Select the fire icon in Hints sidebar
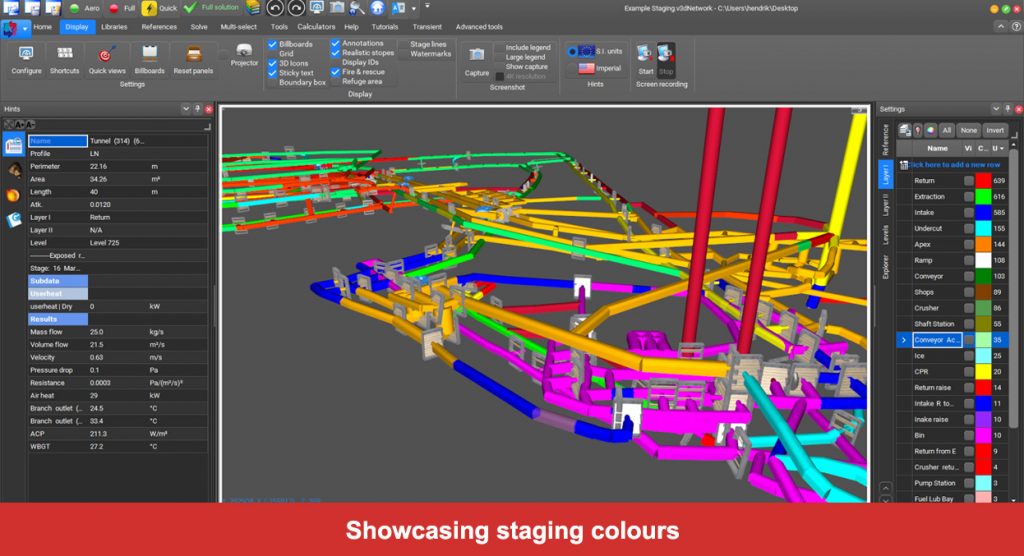This screenshot has height=556, width=1024. tap(15, 195)
